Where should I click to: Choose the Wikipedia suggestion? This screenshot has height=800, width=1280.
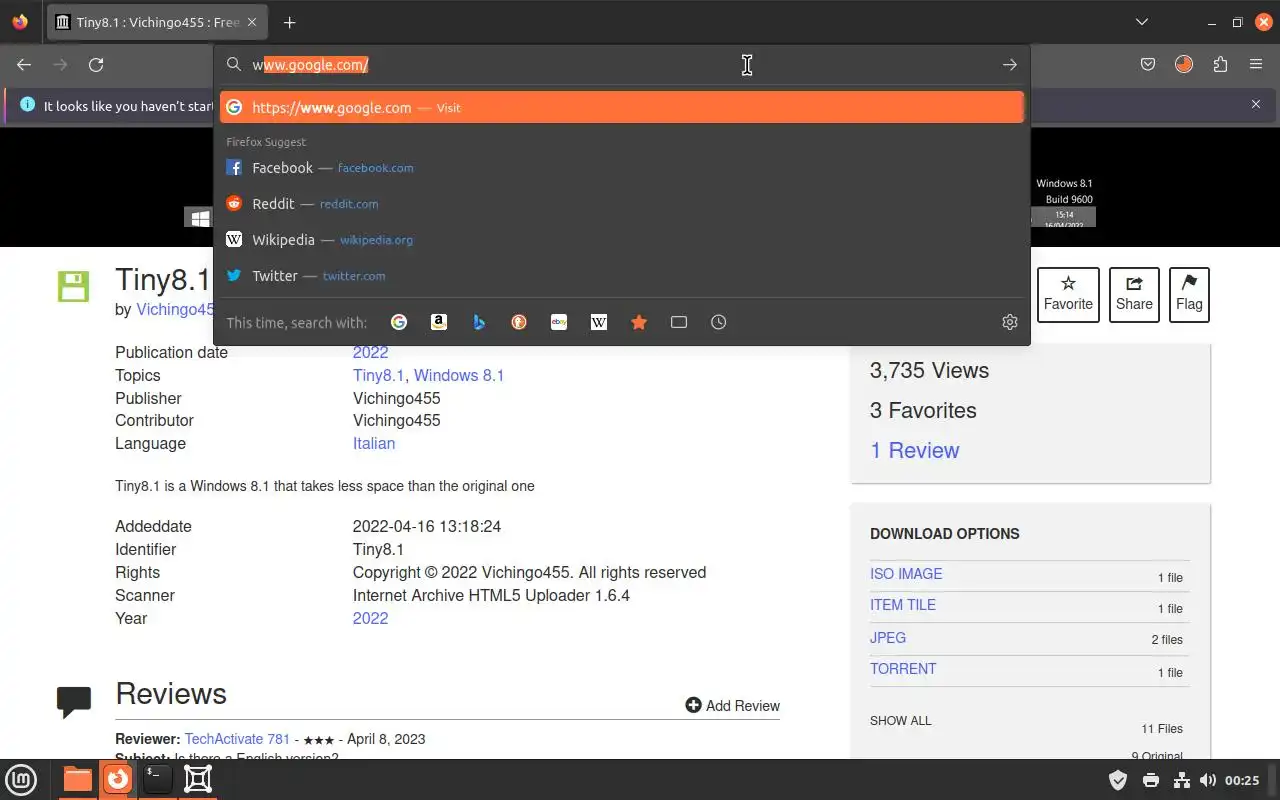(622, 240)
